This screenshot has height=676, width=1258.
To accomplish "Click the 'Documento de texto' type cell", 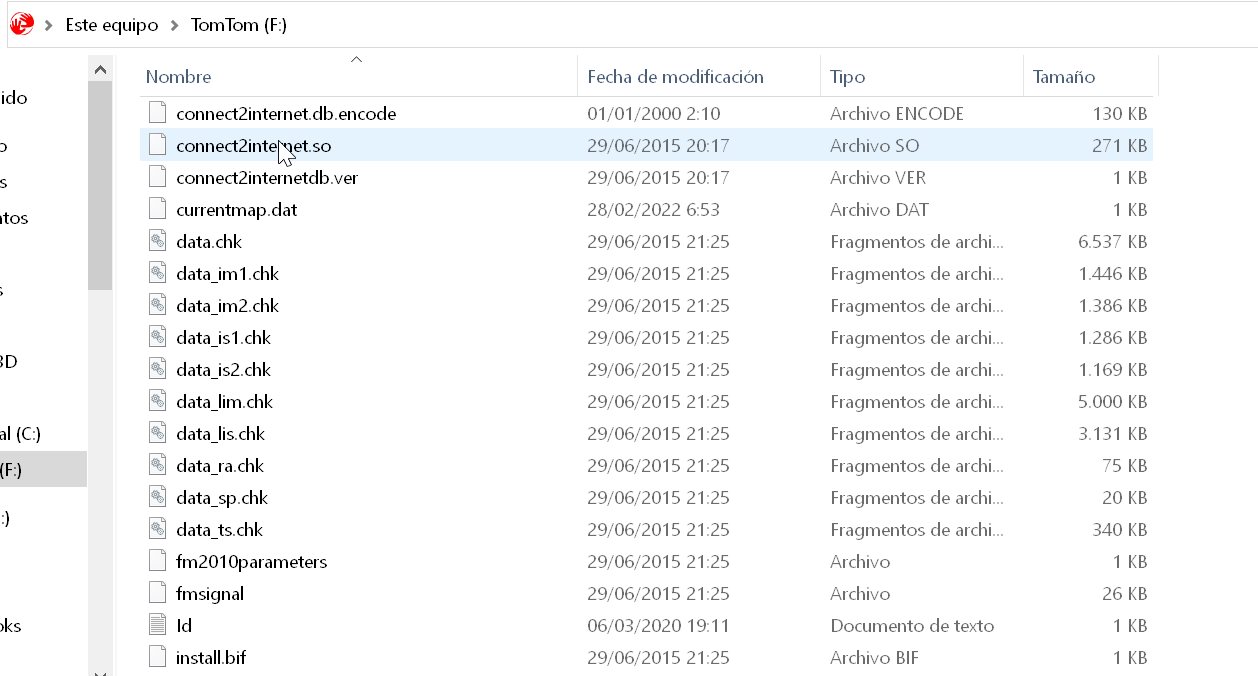I will [912, 625].
